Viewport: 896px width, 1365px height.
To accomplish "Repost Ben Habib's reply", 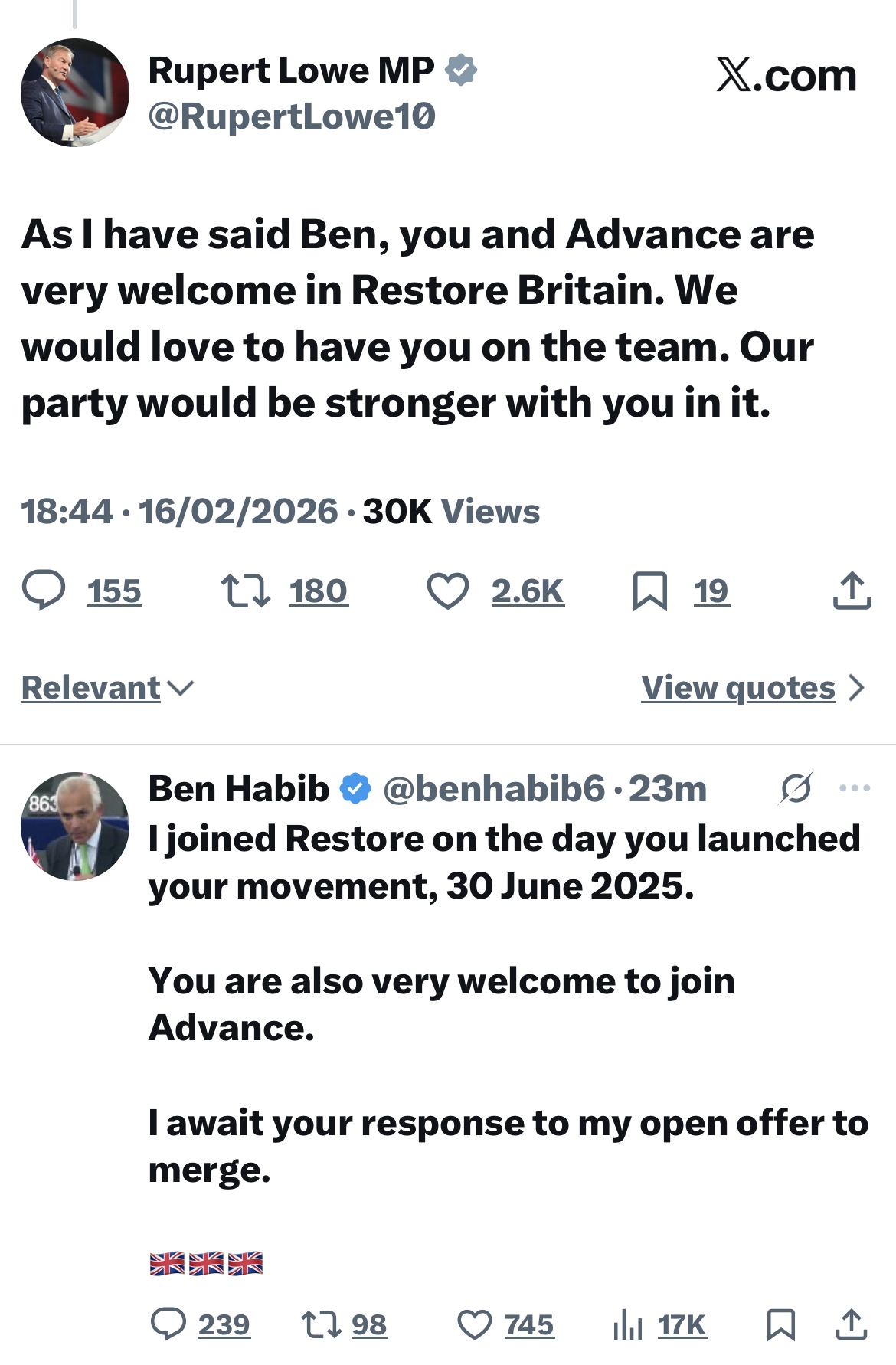I will tap(321, 1324).
